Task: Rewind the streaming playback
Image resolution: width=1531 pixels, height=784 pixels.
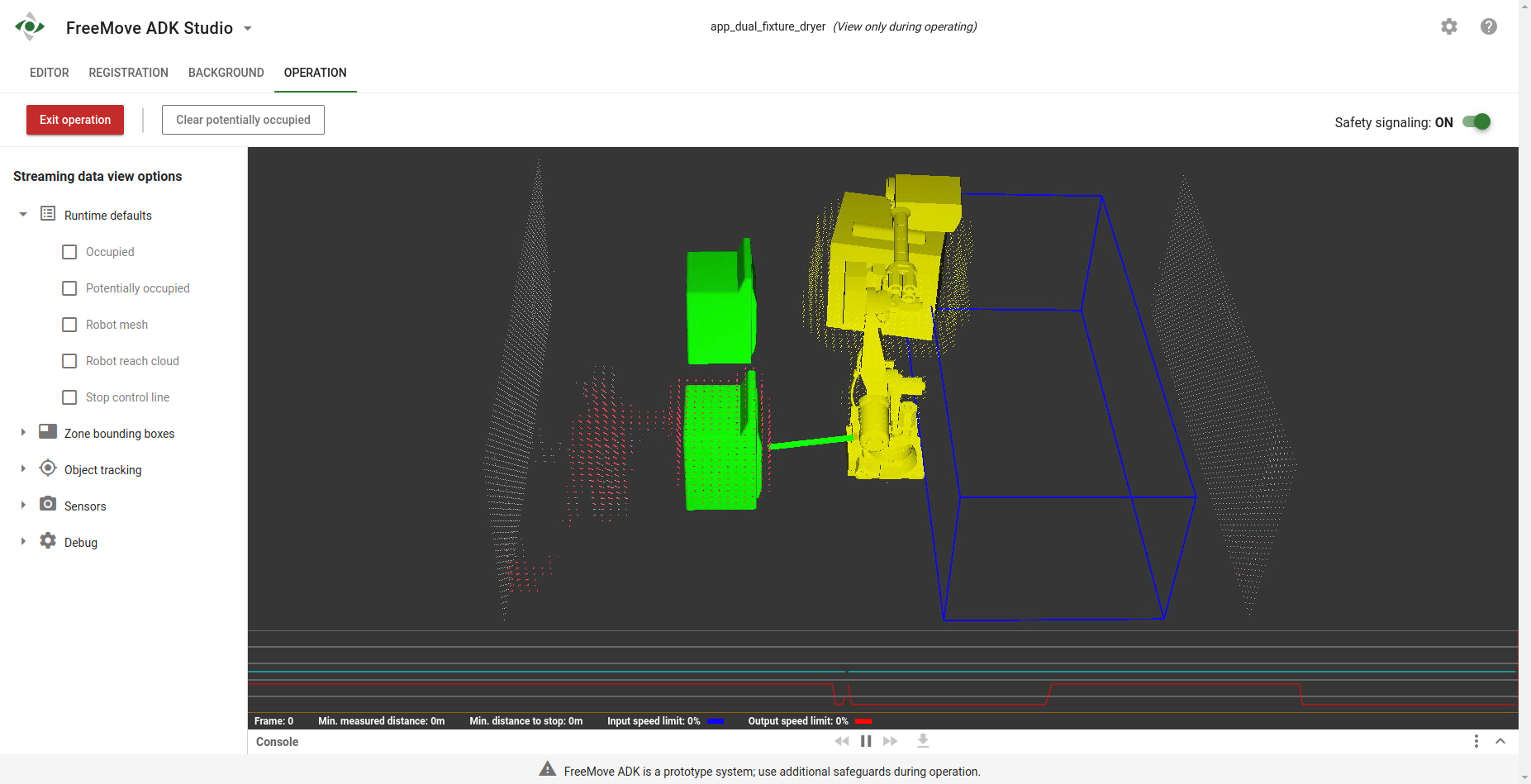Action: pos(842,741)
